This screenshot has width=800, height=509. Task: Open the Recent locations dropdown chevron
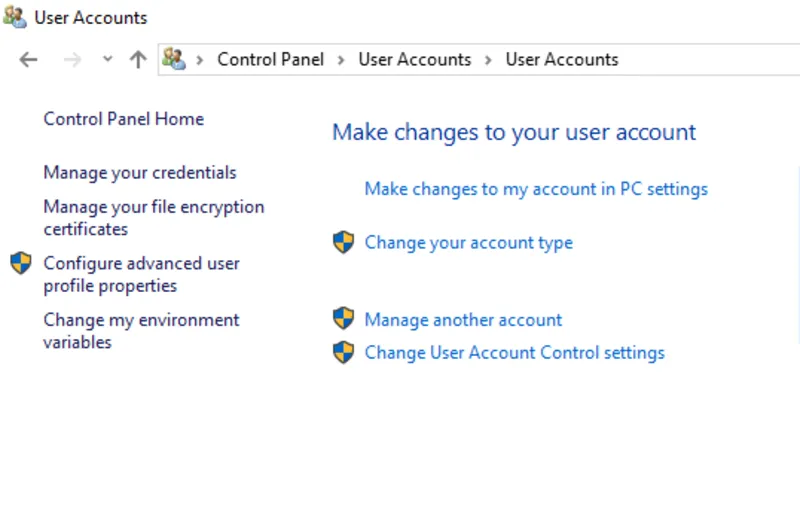[108, 60]
